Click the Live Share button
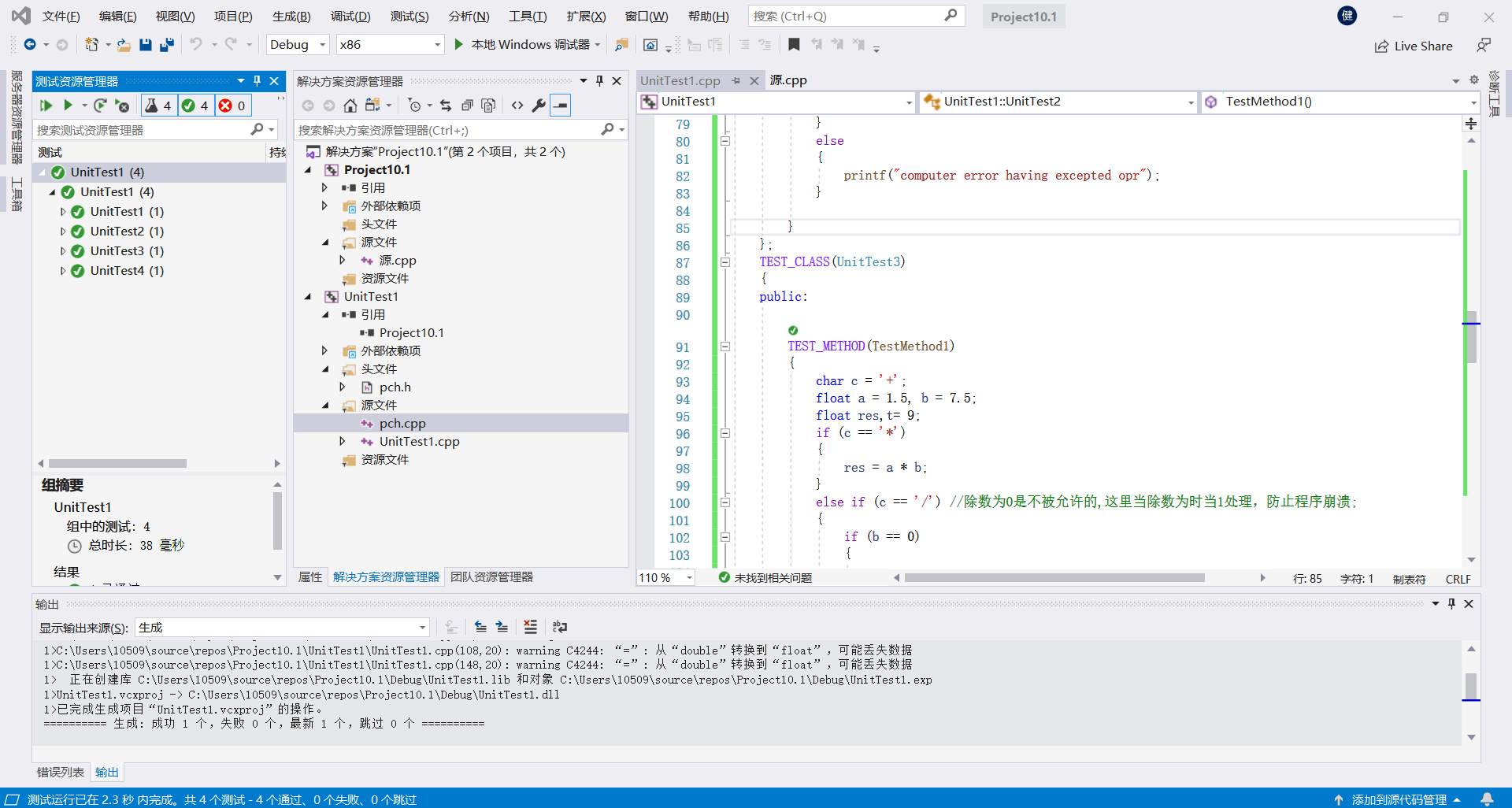Viewport: 1512px width, 808px height. [1414, 46]
